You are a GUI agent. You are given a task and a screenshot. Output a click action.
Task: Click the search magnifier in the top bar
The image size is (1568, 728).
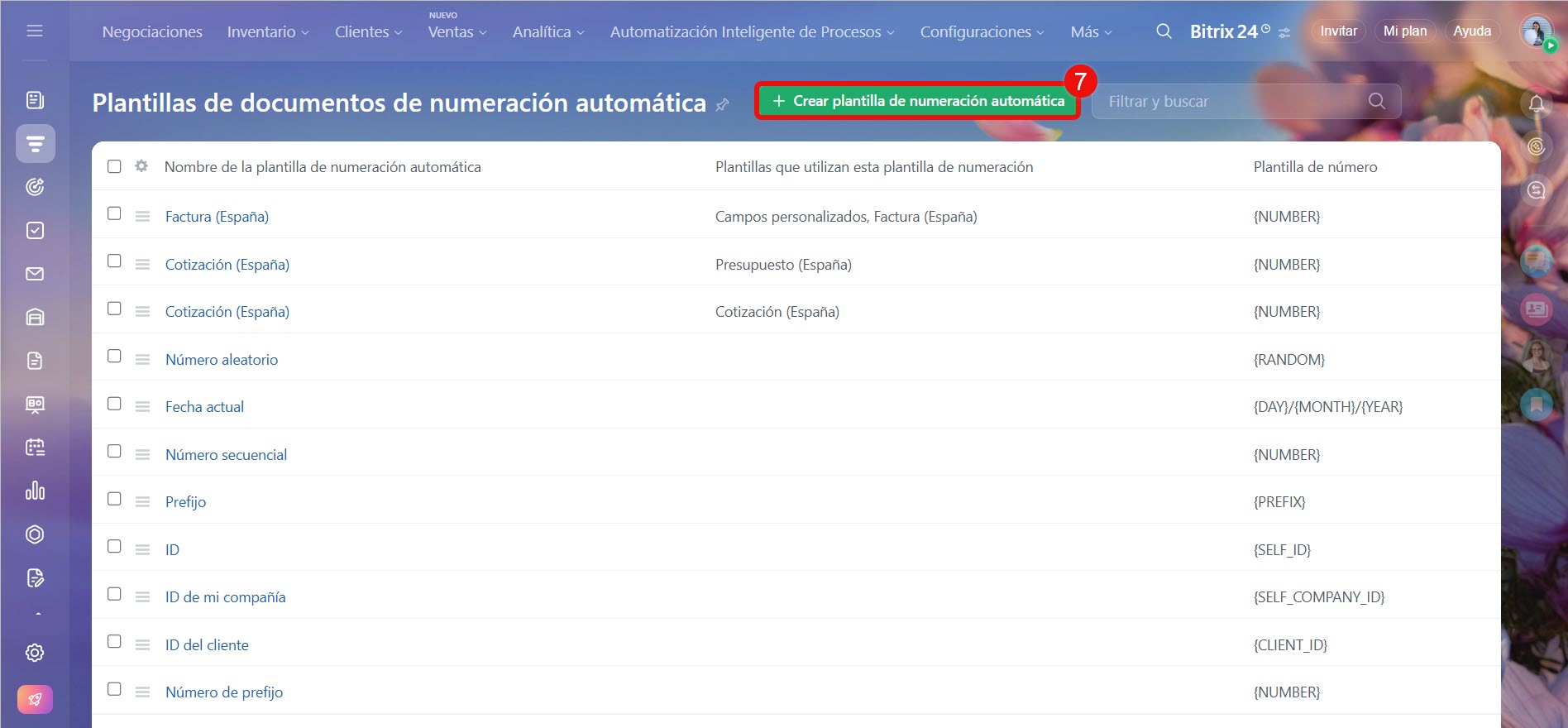(x=1163, y=31)
